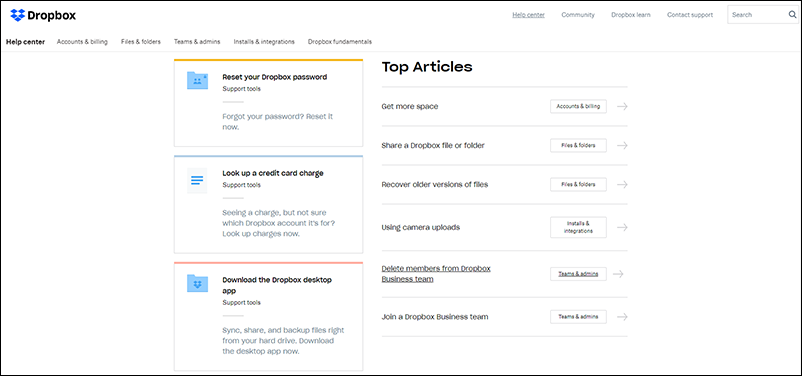Click Support tools under credit card charge

(241, 185)
